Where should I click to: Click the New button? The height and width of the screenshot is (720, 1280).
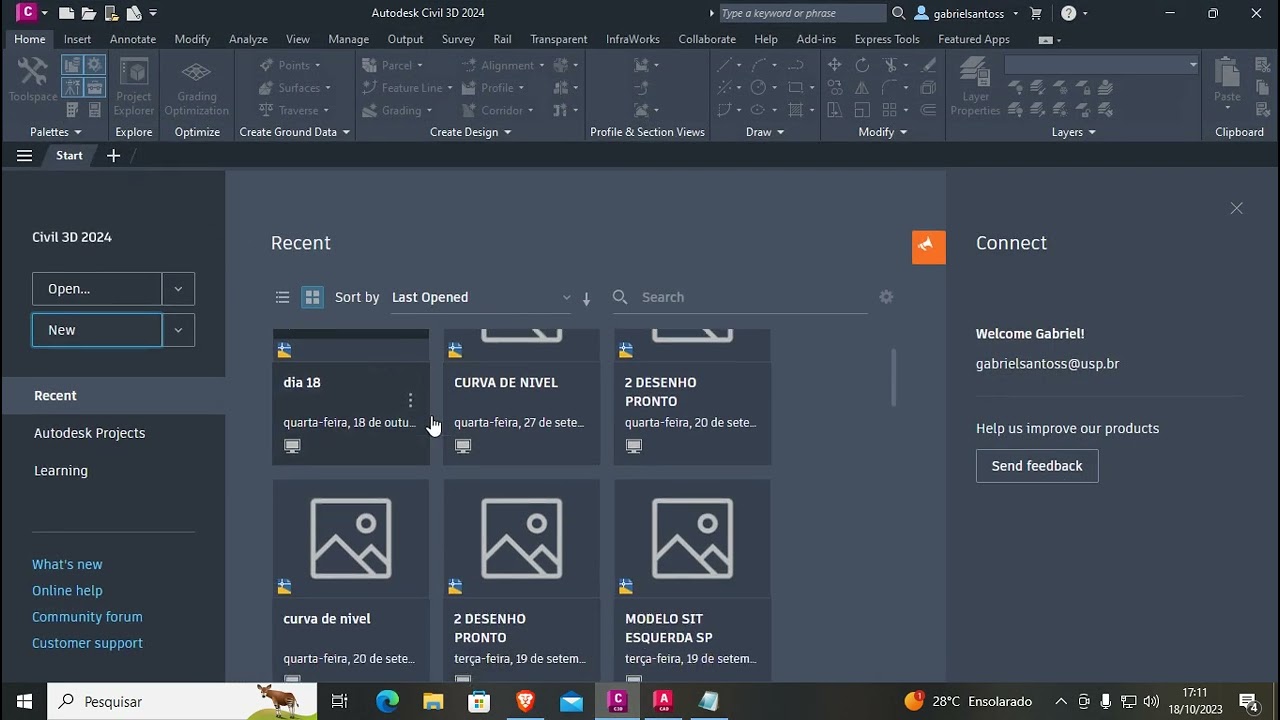point(97,330)
